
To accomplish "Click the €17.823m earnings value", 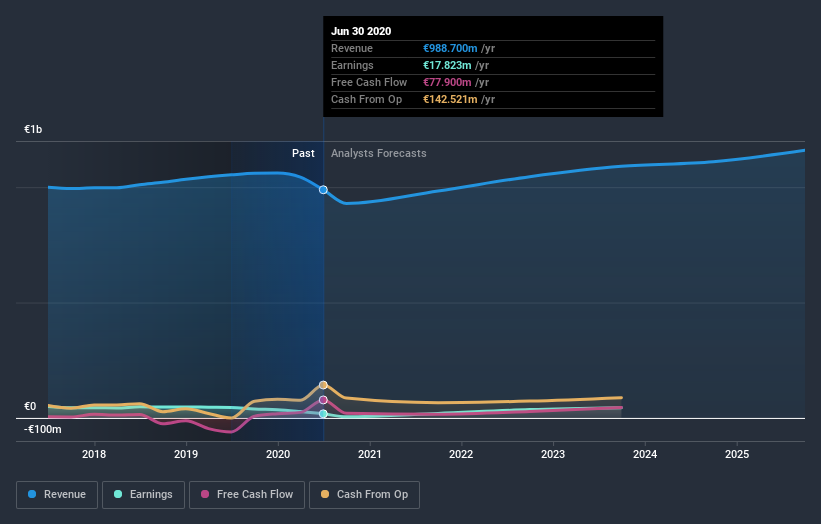I will 447,65.
